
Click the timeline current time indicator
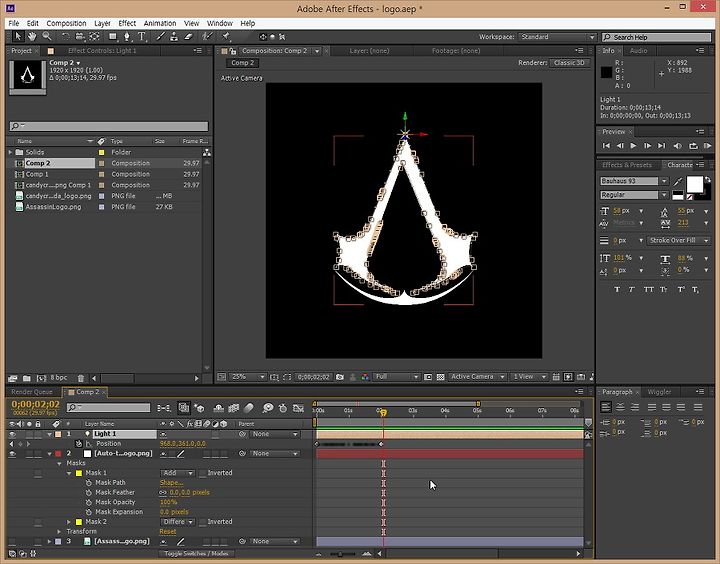[x=383, y=412]
